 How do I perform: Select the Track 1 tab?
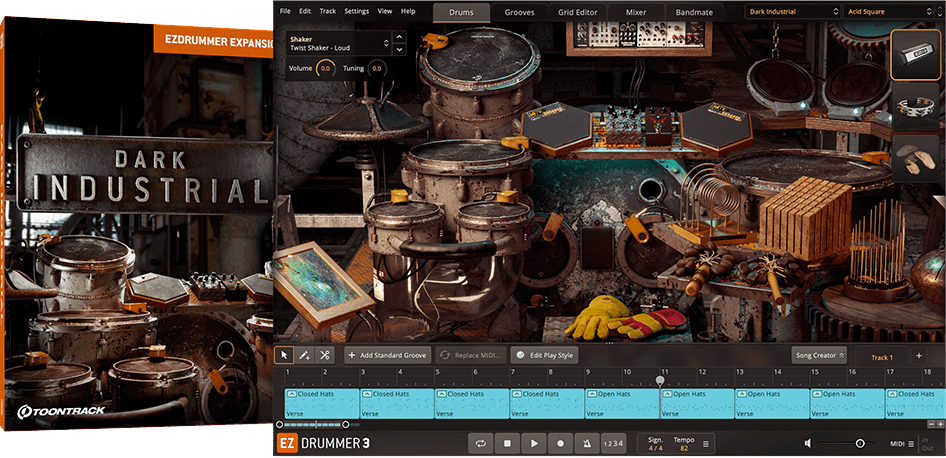point(881,357)
